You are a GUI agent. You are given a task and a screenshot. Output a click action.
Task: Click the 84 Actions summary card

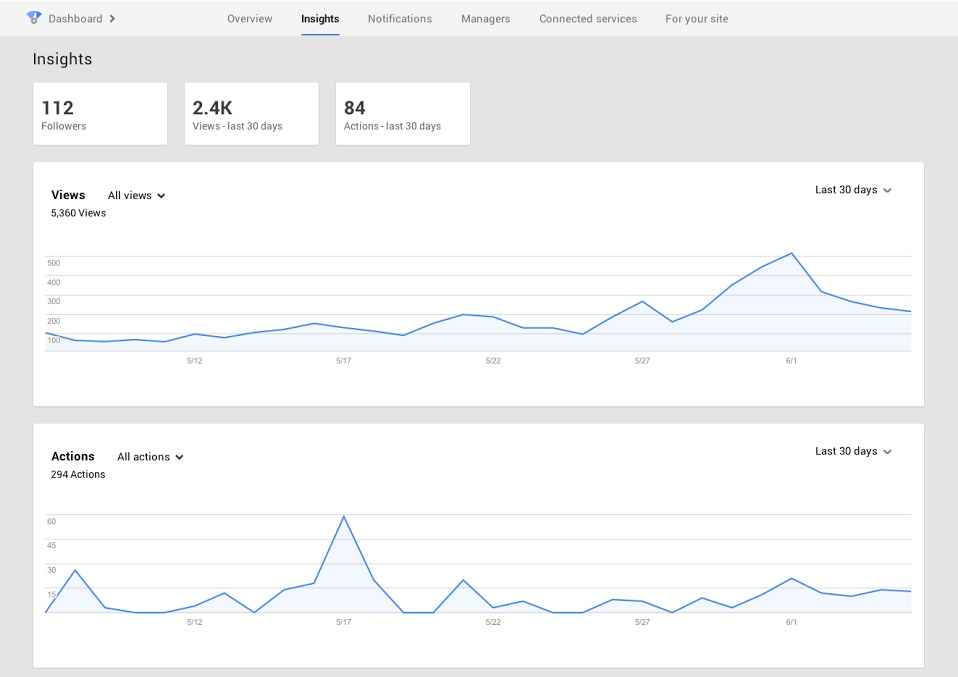[402, 114]
